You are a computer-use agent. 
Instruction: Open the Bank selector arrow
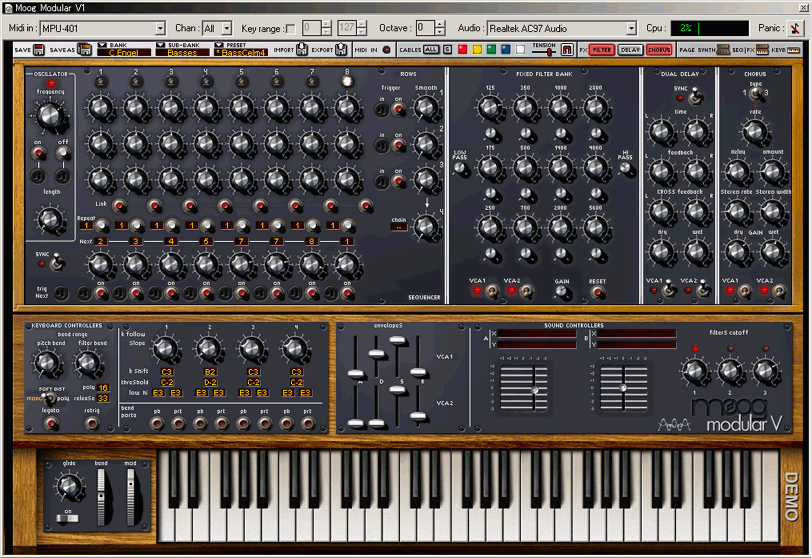[102, 45]
